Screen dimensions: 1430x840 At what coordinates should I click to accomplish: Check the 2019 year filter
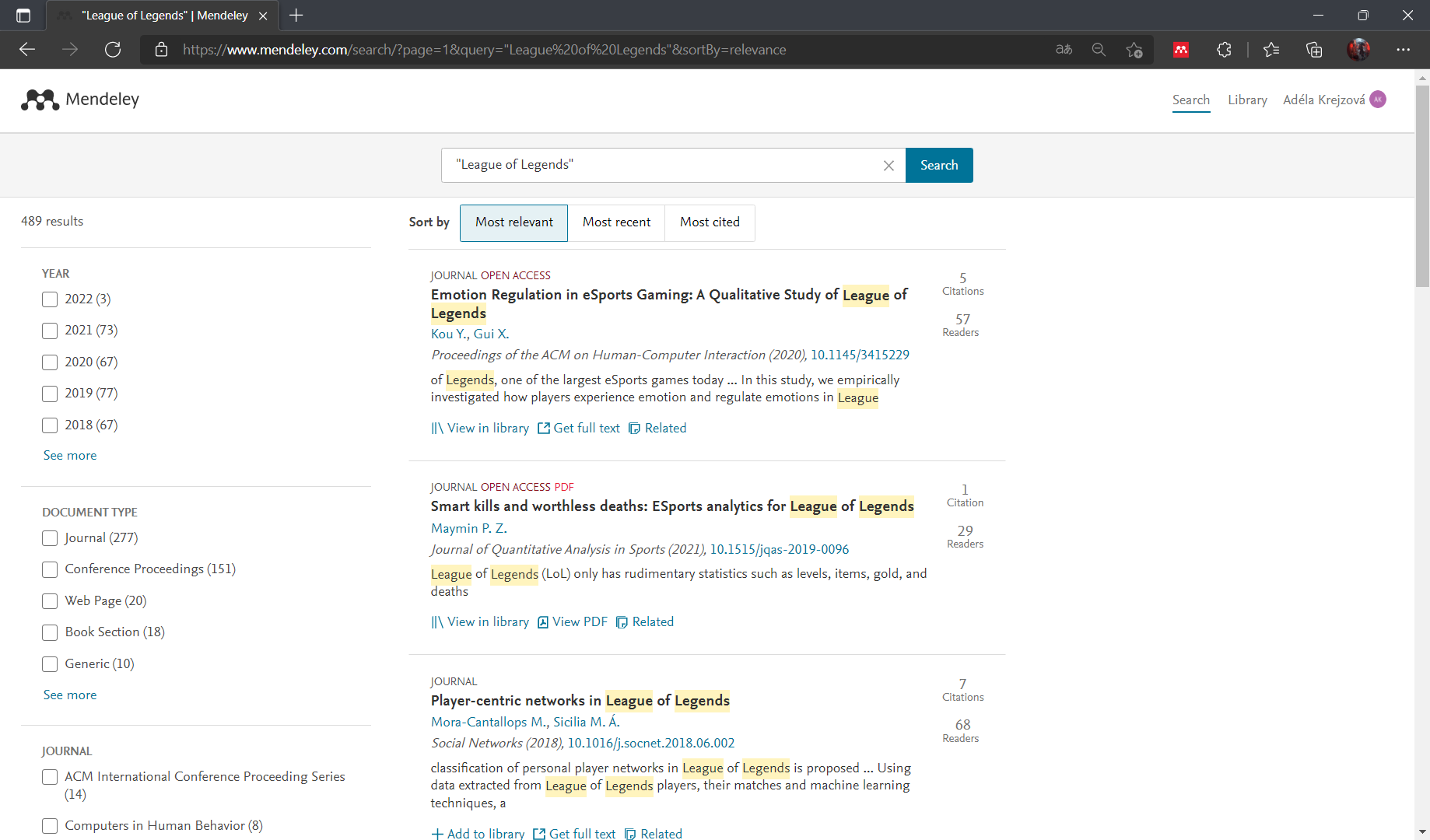(50, 394)
